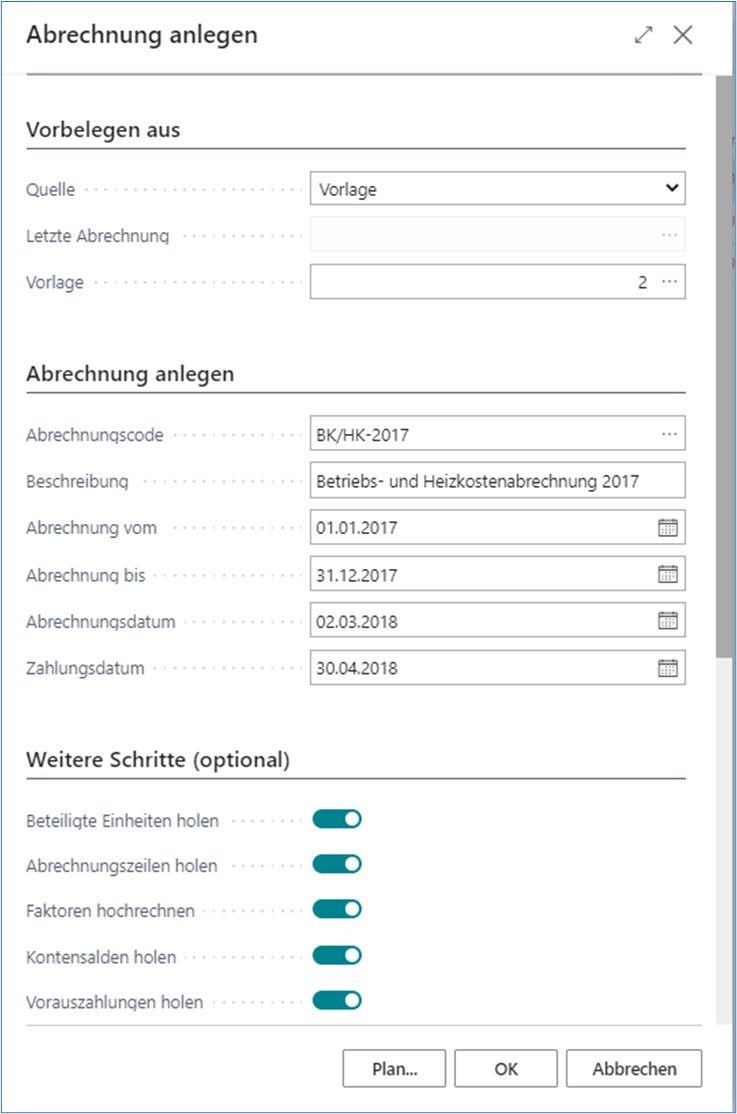Confirm with the OK button
Screen dimensions: 737x1114
[506, 1068]
